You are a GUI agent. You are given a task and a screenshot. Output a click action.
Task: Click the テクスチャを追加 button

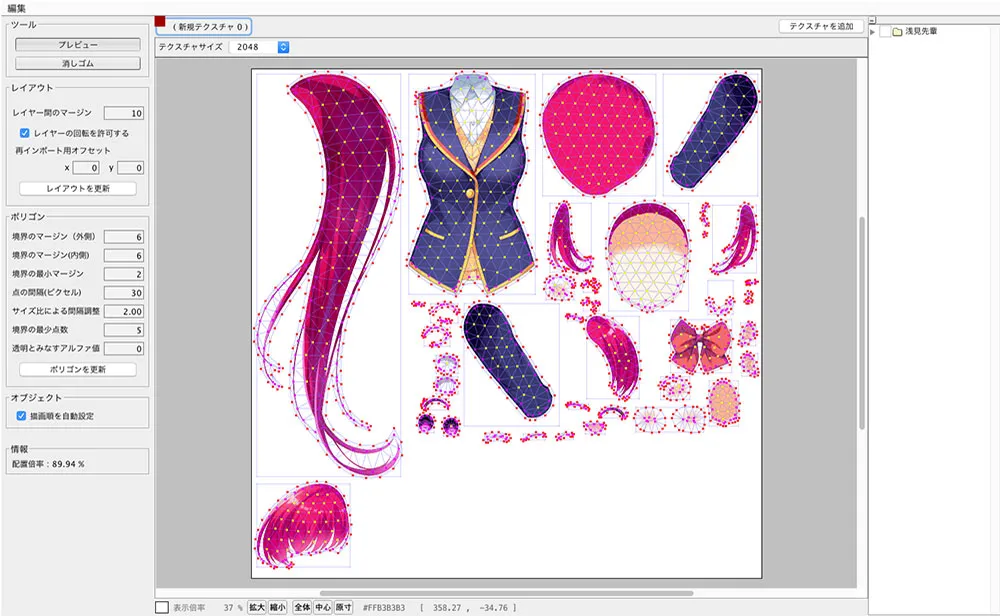click(821, 26)
